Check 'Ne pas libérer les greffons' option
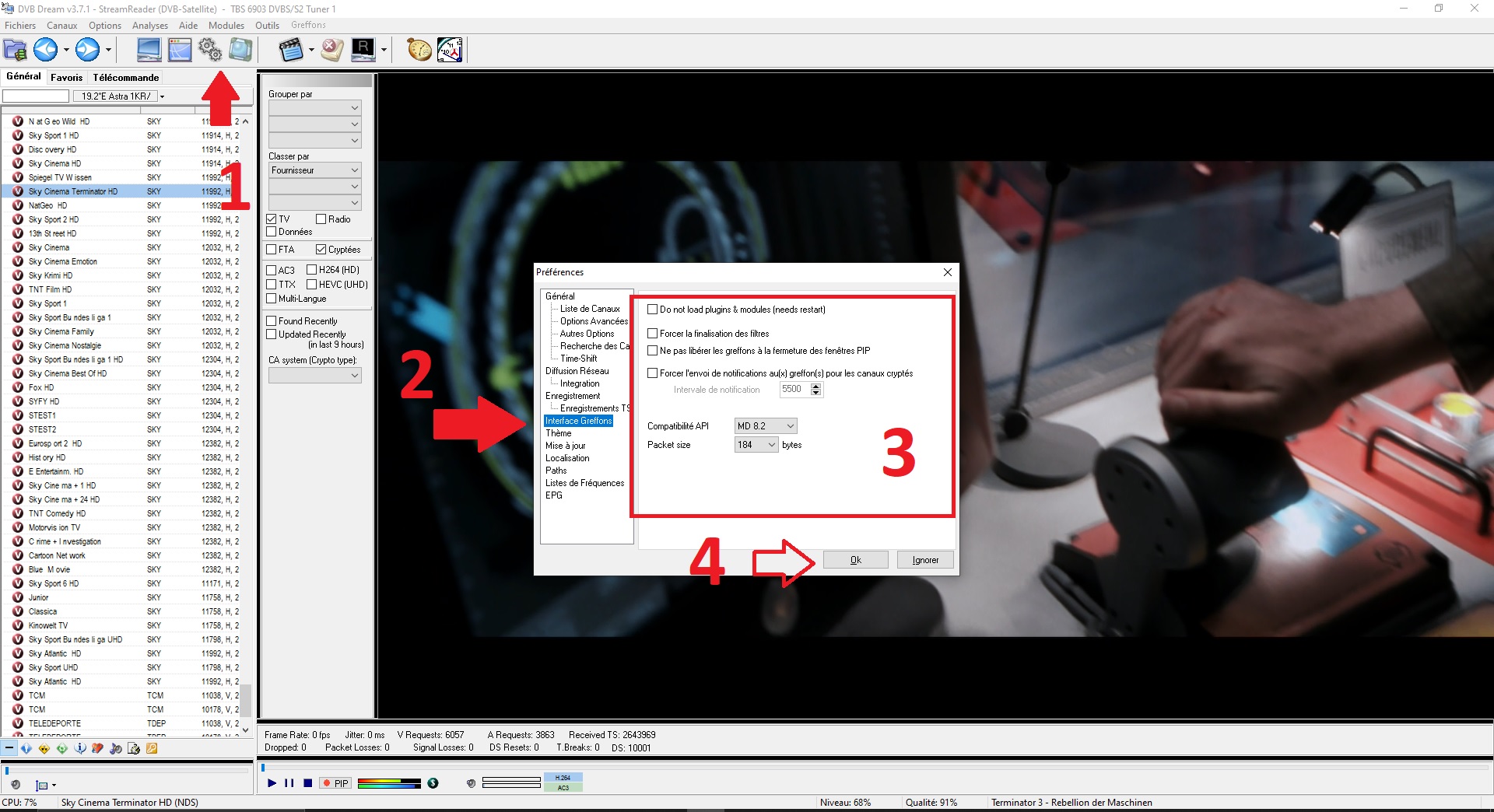Viewport: 1494px width, 812px height. 653,351
